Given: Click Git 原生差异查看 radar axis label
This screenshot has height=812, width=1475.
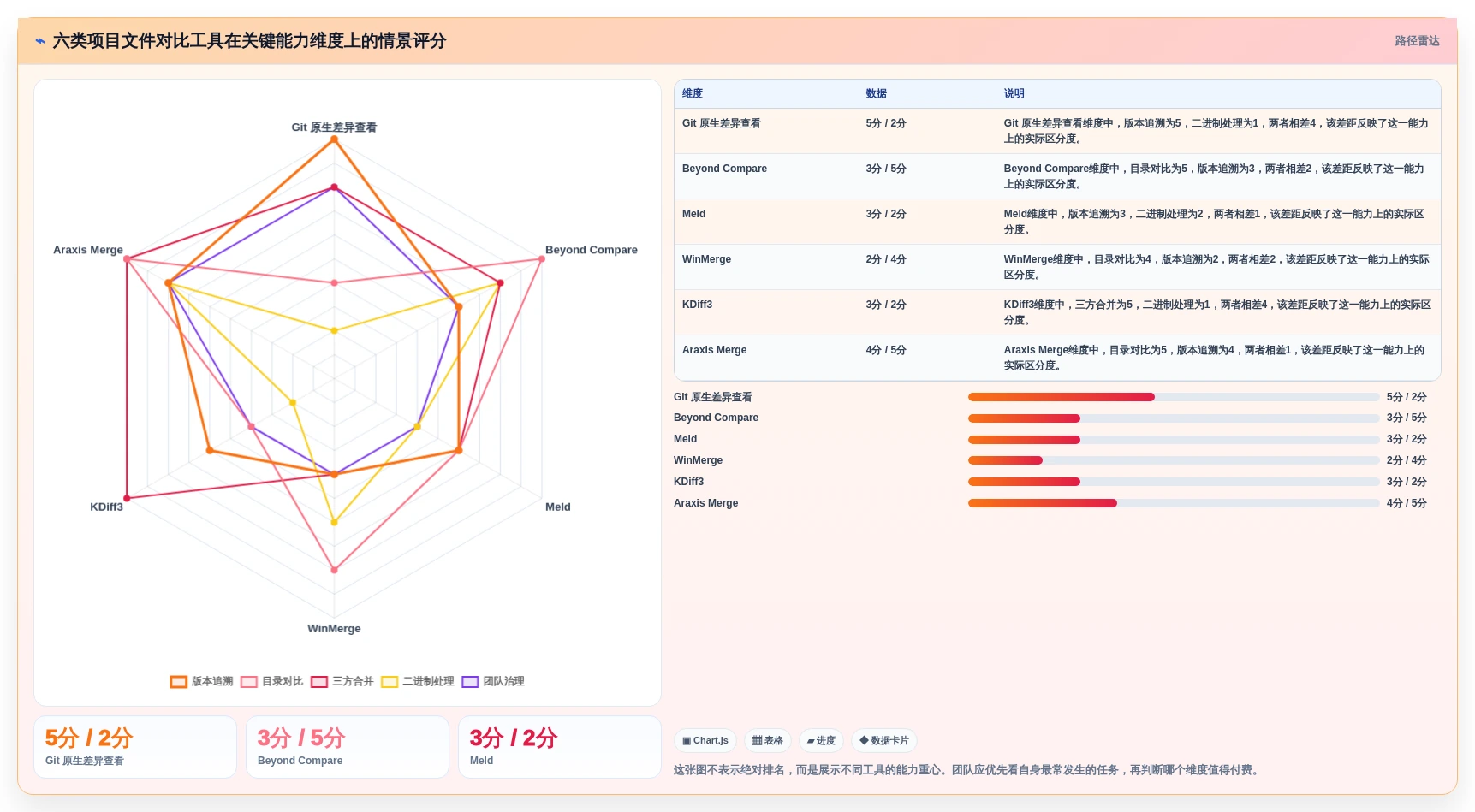Looking at the screenshot, I should click(334, 127).
